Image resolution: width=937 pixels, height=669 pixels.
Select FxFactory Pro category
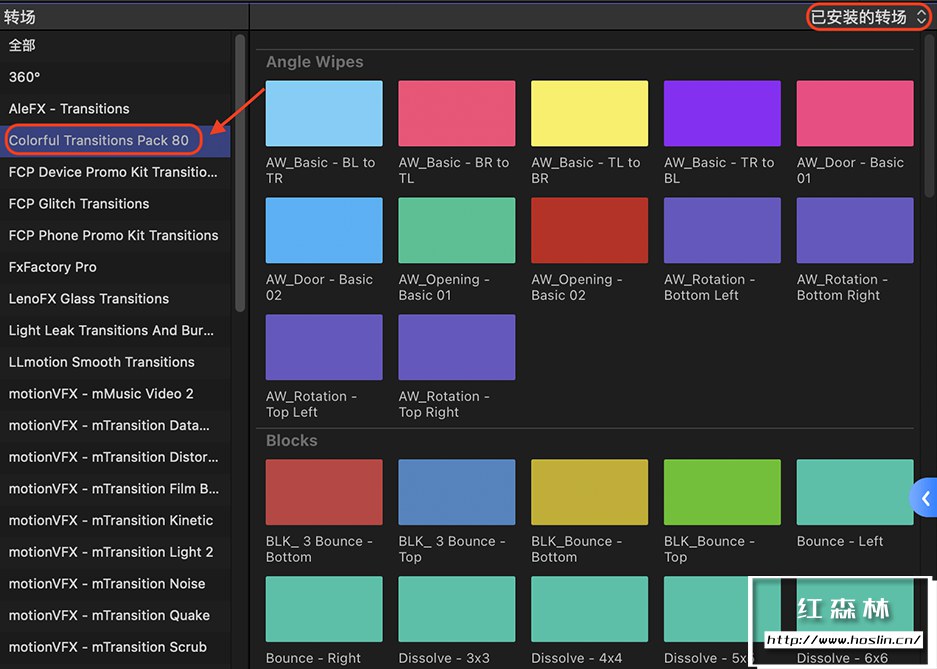pos(53,267)
